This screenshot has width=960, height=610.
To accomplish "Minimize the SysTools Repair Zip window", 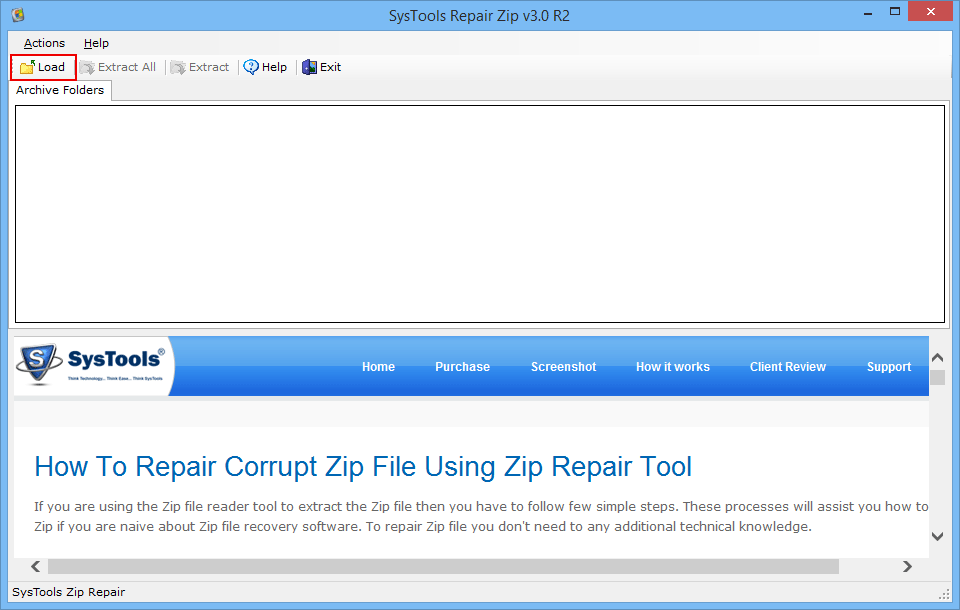I will 868,12.
